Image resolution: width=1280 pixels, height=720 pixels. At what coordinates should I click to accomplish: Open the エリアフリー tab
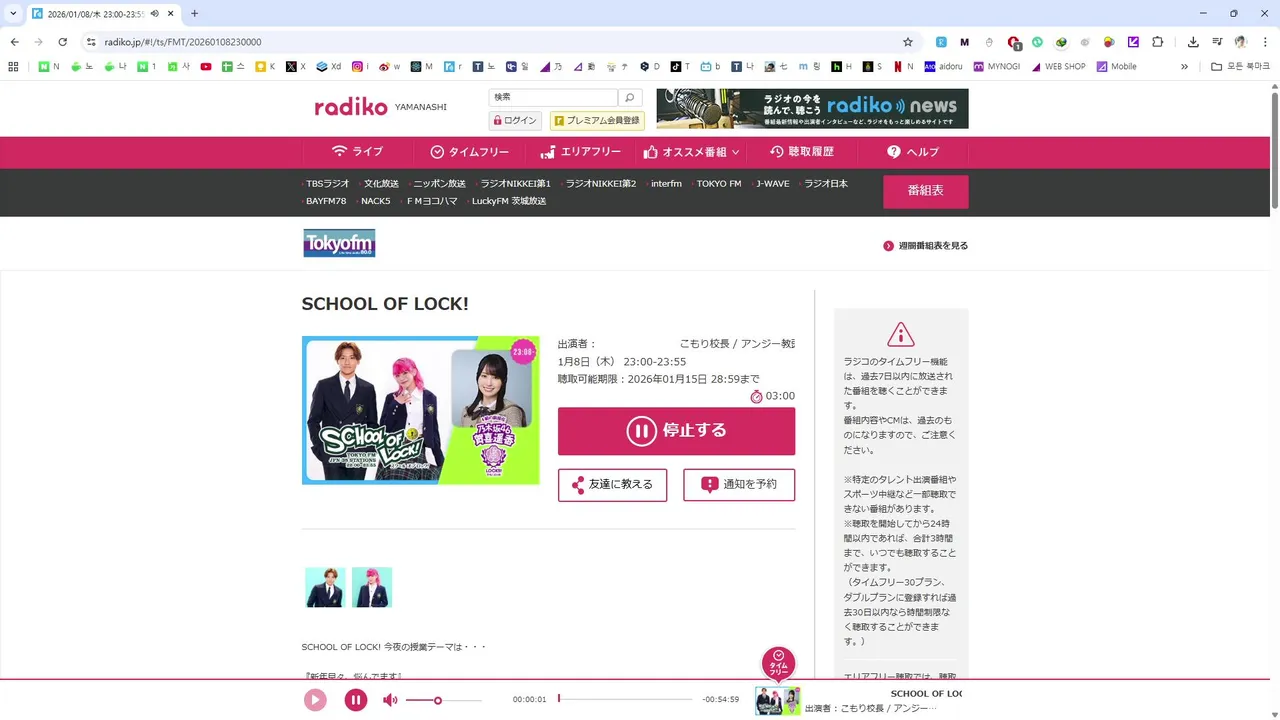click(x=580, y=152)
